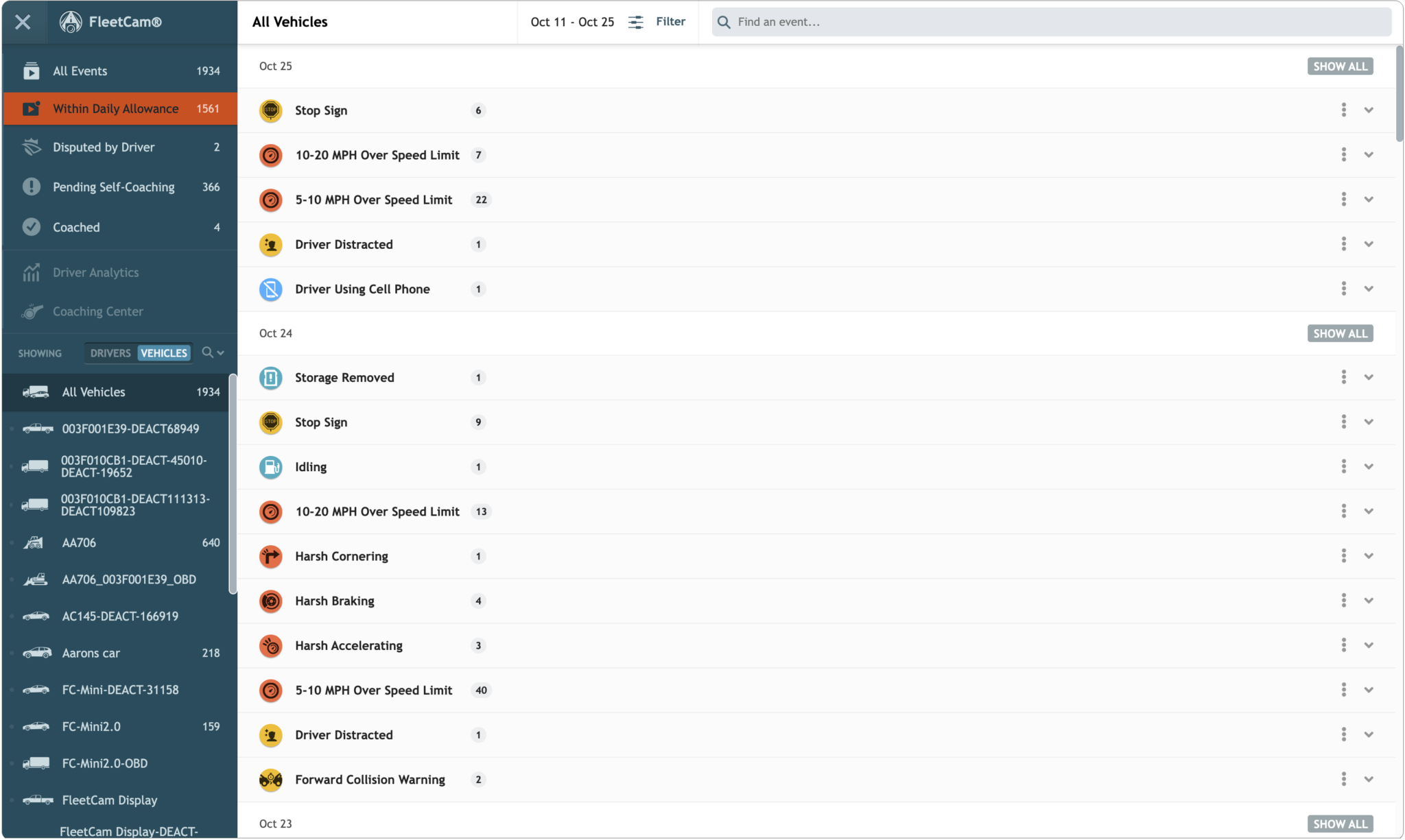Select the Vehicles toggle option
Viewport: 1405px width, 840px height.
(x=164, y=353)
